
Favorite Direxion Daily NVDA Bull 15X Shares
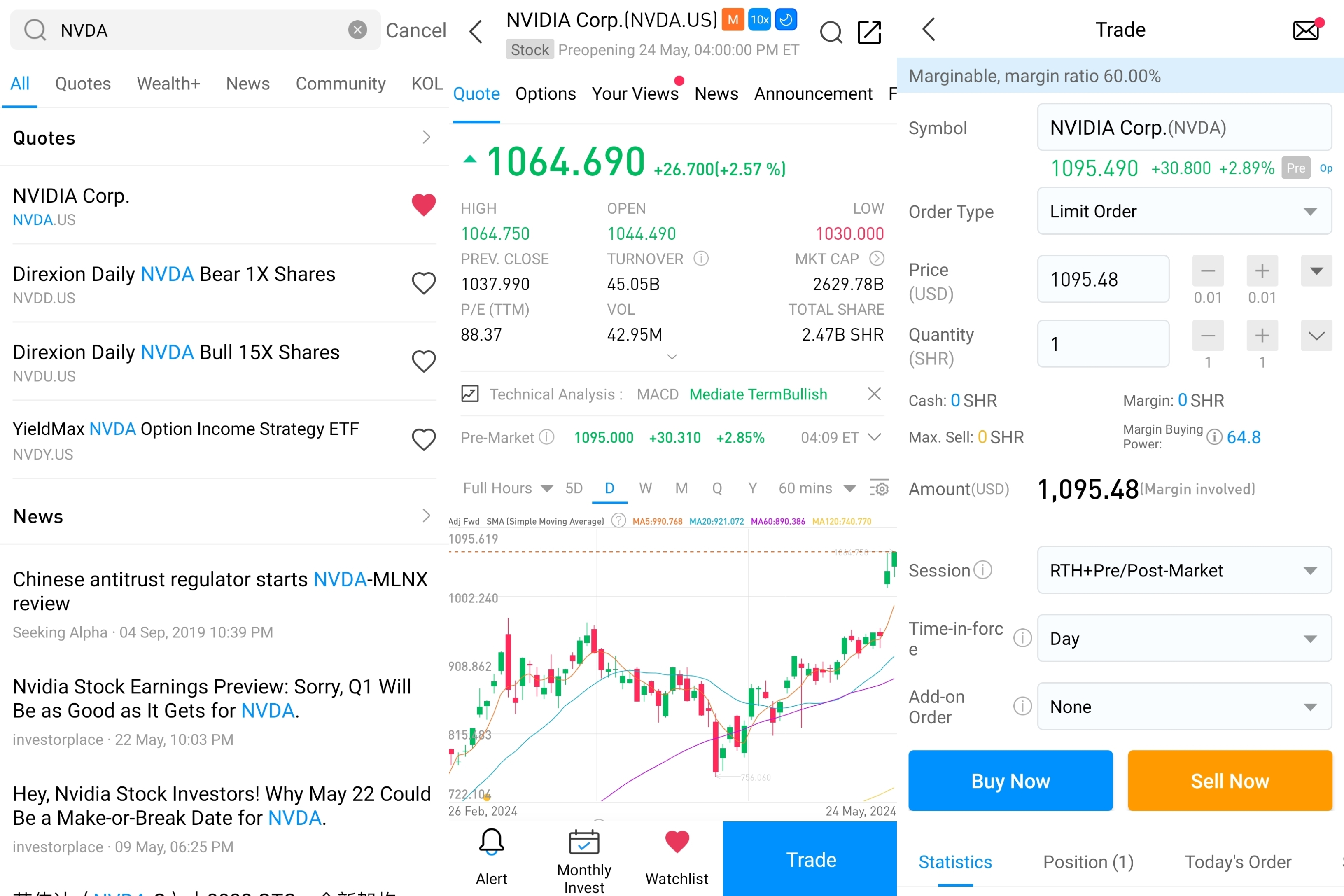pyautogui.click(x=423, y=361)
